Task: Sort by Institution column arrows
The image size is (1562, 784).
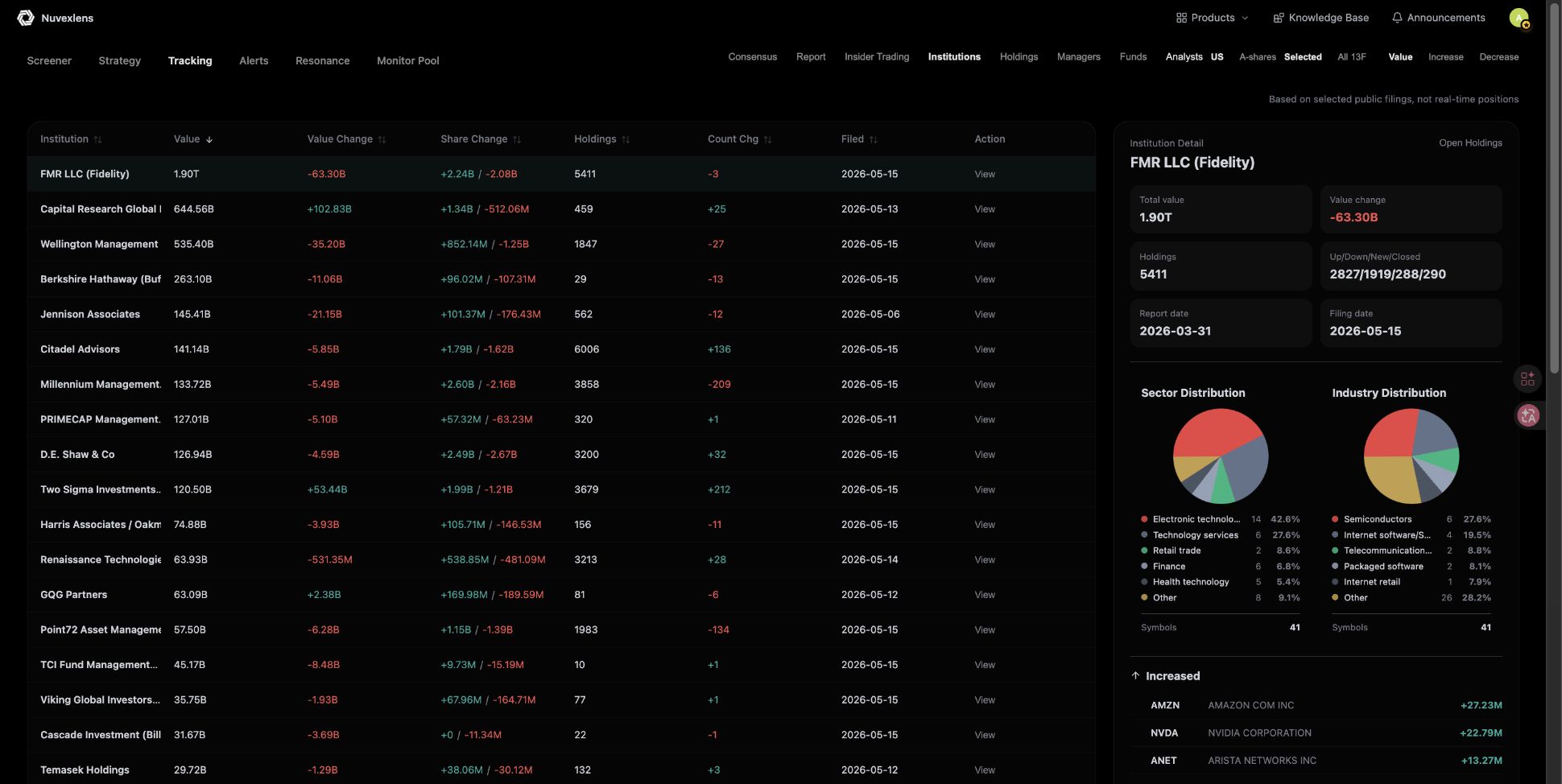Action: [97, 139]
